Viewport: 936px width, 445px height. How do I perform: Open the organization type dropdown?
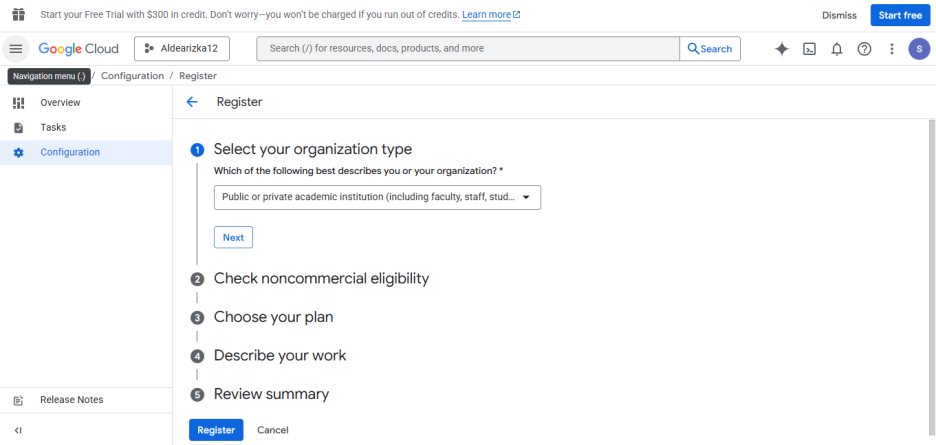click(x=377, y=197)
